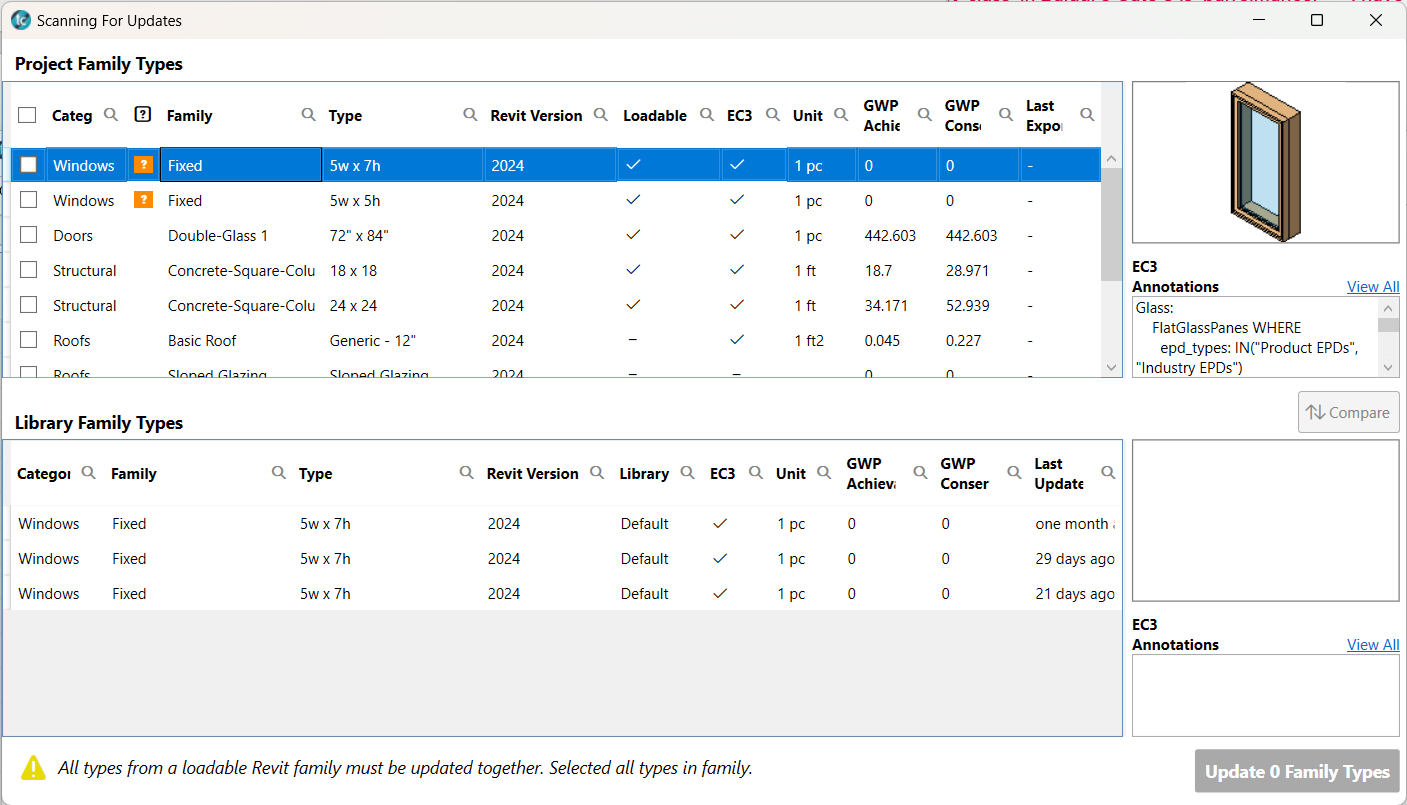Check the Doors Double-Glass 1 row checkbox
The height and width of the screenshot is (805, 1407).
point(29,235)
